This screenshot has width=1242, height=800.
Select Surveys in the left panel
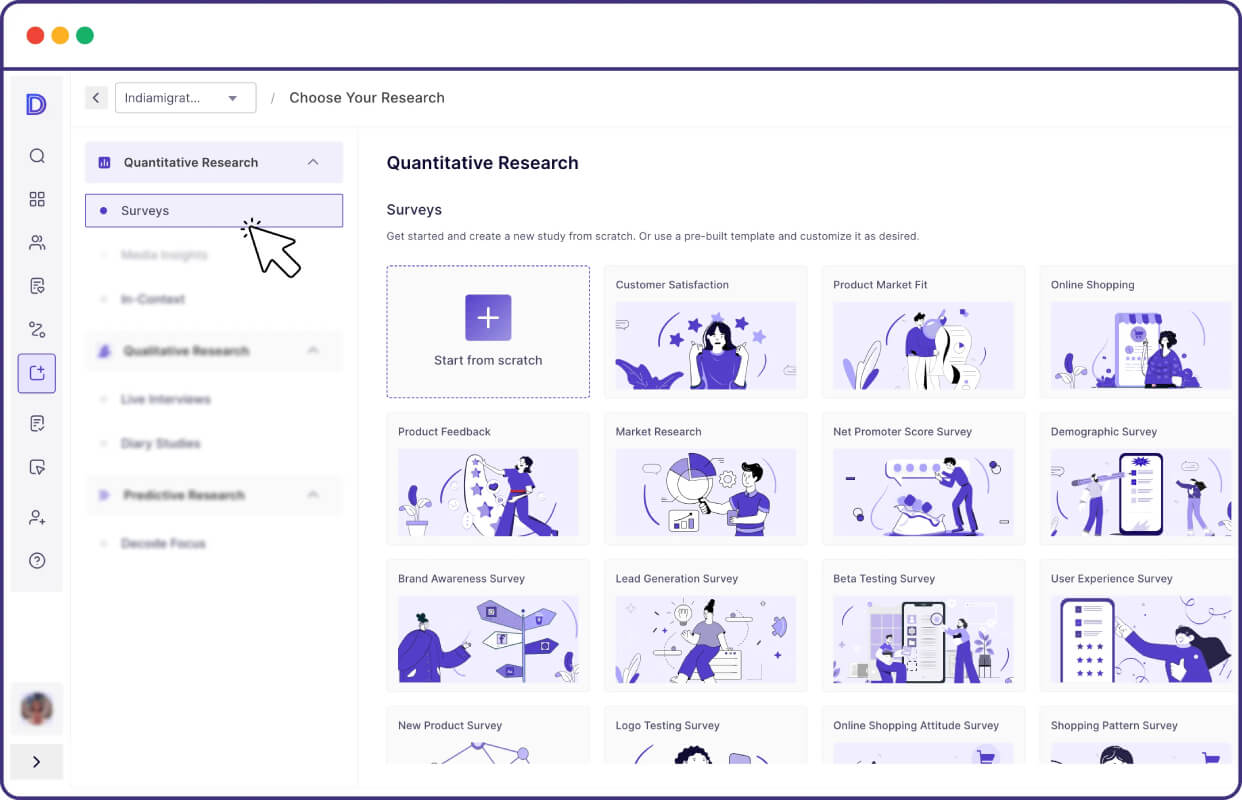[x=214, y=211]
